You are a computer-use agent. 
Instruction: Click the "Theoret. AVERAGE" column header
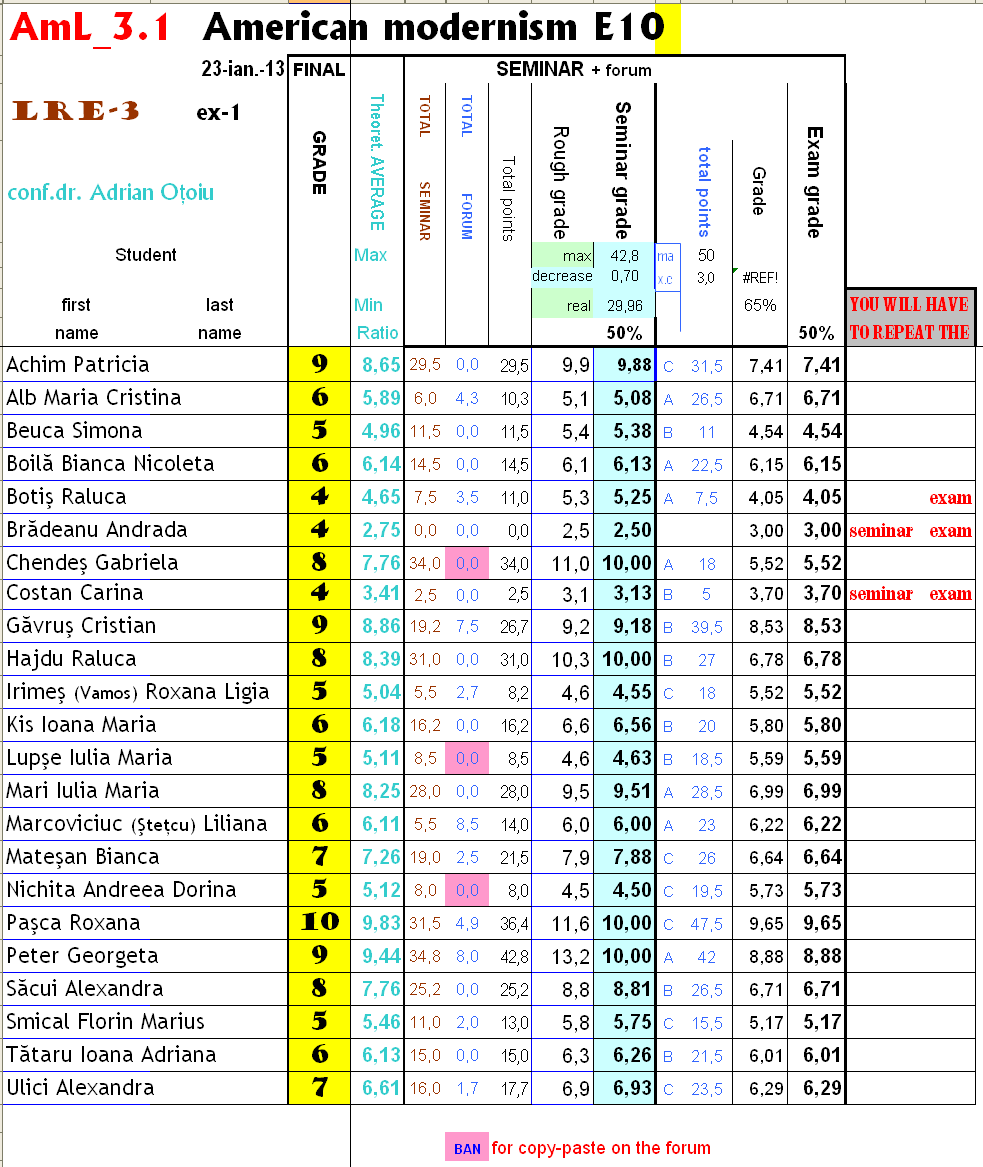[x=378, y=162]
